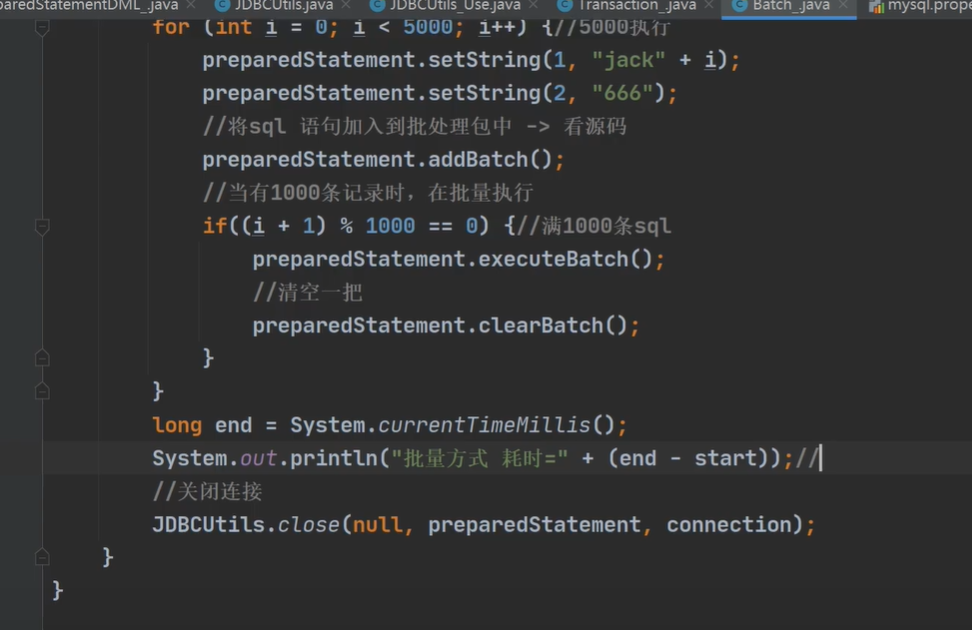The image size is (972, 630).
Task: Click the "666" string literal
Action: (622, 93)
